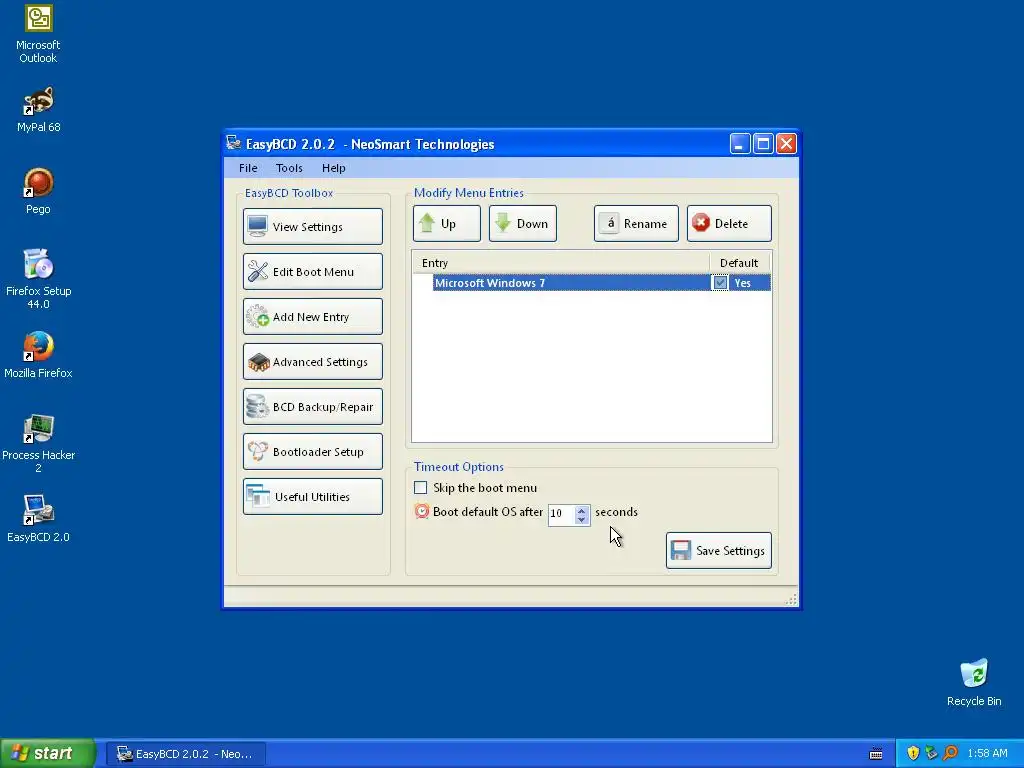Click the red Delete entry button
Screen dimensions: 1024x768
[x=729, y=223]
